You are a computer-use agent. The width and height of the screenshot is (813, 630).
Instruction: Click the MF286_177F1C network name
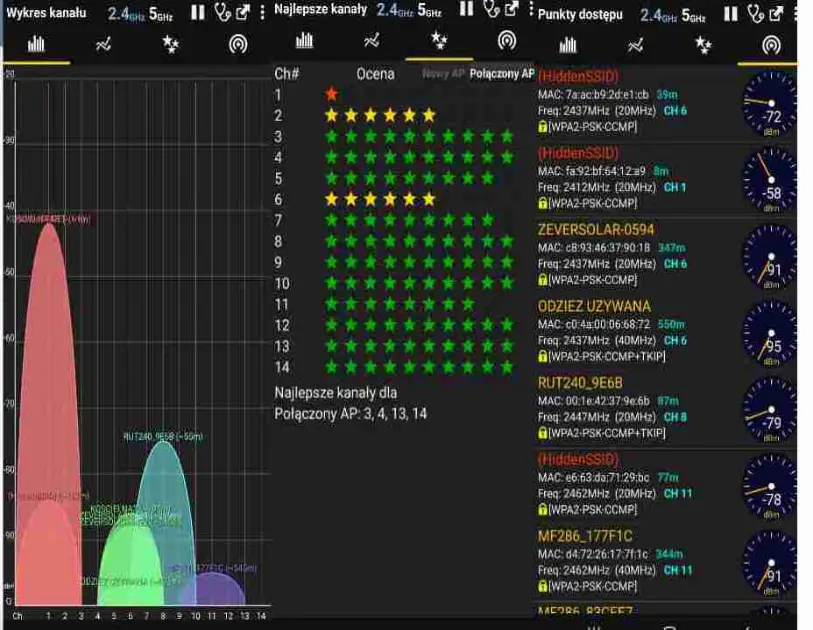click(585, 536)
